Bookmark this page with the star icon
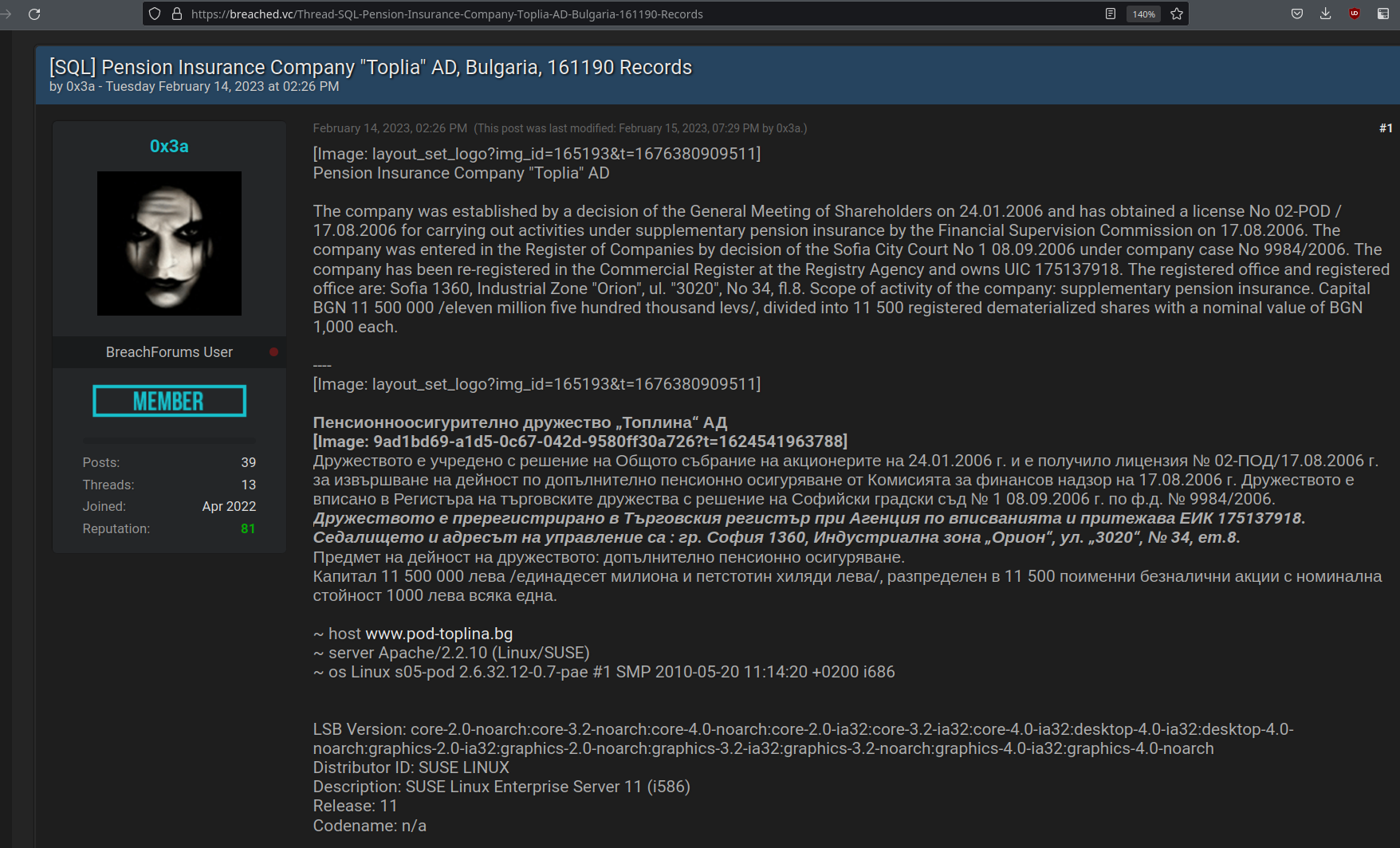Image resolution: width=1400 pixels, height=848 pixels. pyautogui.click(x=1177, y=14)
